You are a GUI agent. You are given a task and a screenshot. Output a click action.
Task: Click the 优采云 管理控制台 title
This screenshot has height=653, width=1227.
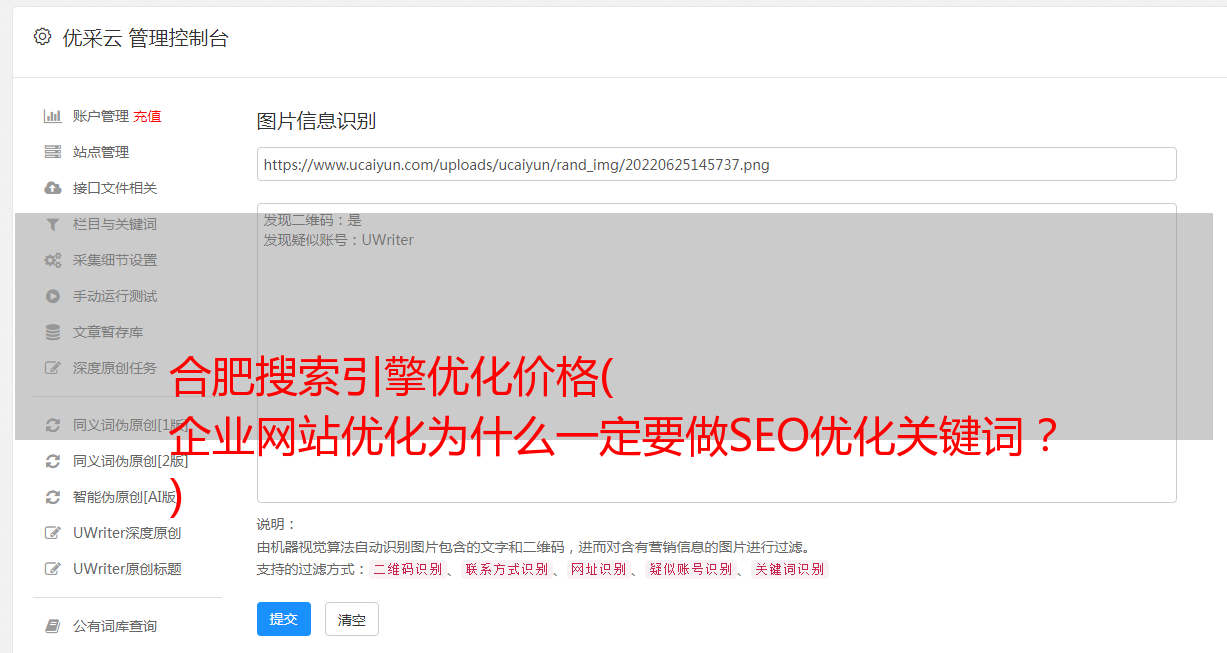145,38
